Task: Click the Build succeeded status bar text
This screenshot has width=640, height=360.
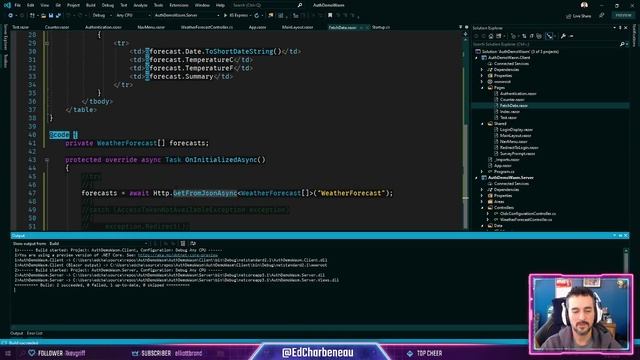Action: [24, 343]
